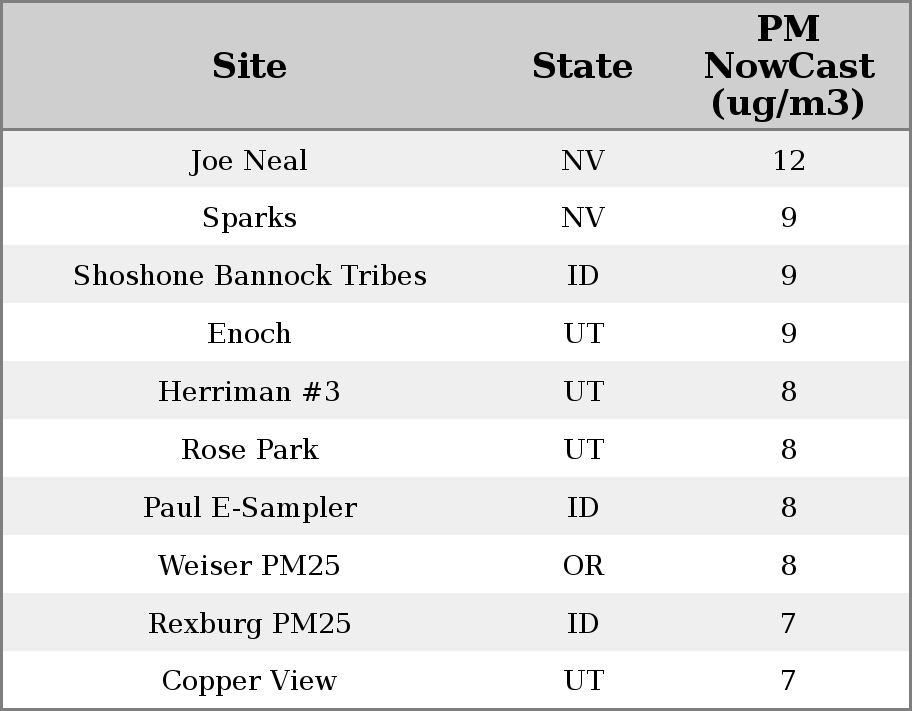The image size is (912, 711).
Task: Click the PM value for Rexburg PM25
Action: (788, 624)
